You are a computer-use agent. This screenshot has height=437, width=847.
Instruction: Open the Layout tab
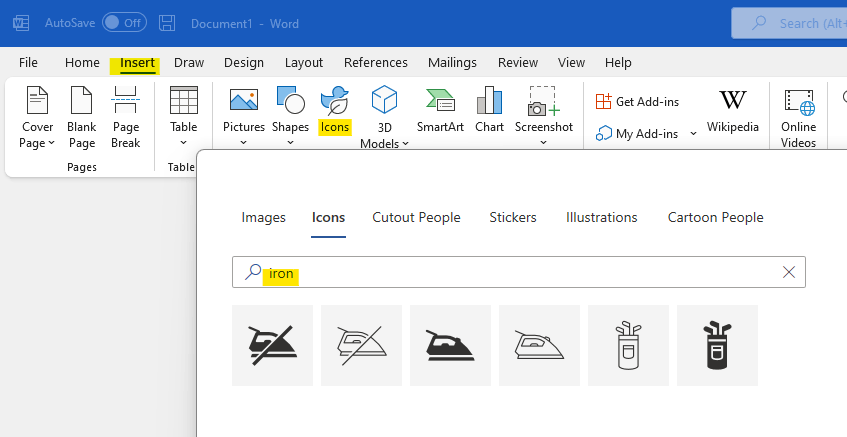304,63
